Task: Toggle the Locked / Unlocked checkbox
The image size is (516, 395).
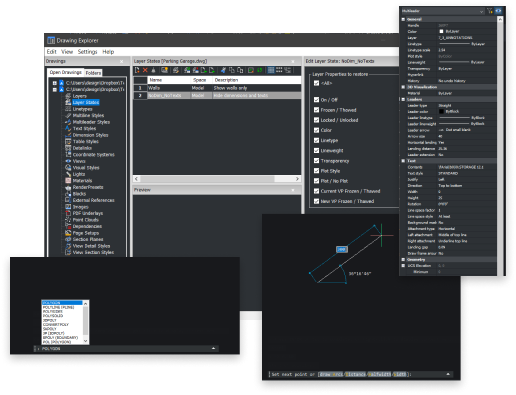Action: (316, 120)
